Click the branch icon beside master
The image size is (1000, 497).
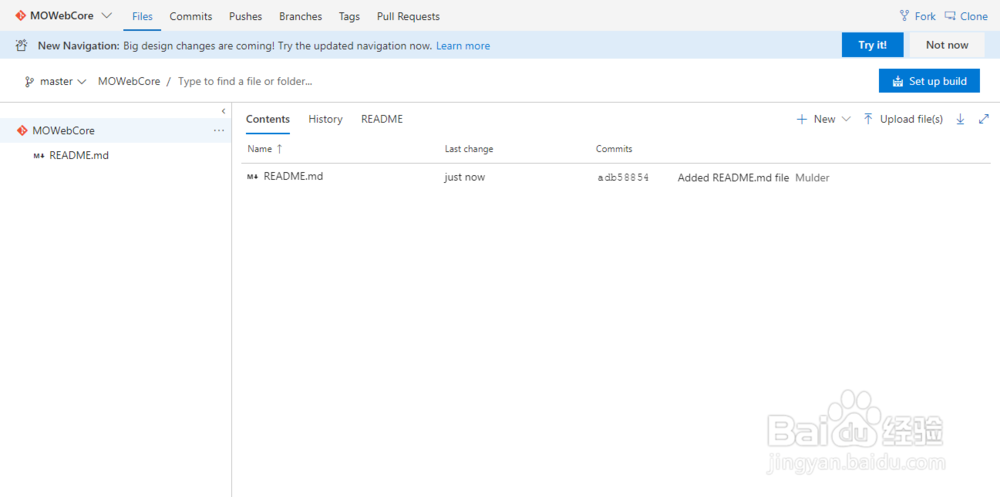[29, 82]
